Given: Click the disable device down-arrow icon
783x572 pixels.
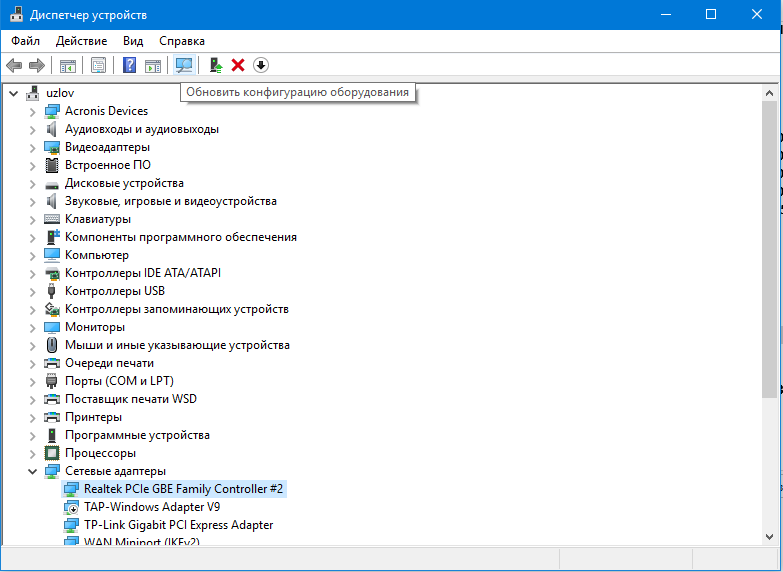Looking at the screenshot, I should pos(261,65).
